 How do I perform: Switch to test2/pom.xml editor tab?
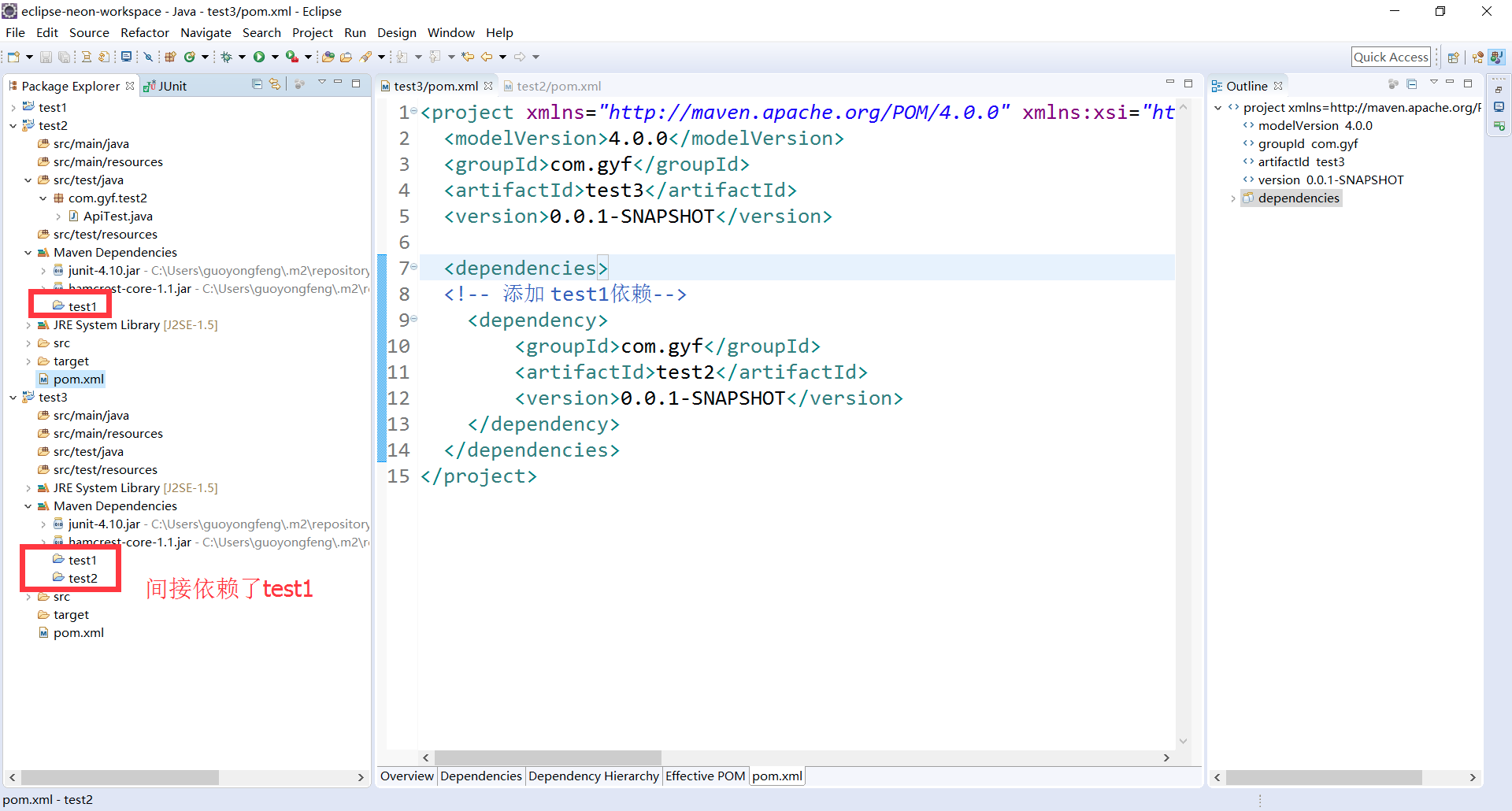[x=552, y=86]
